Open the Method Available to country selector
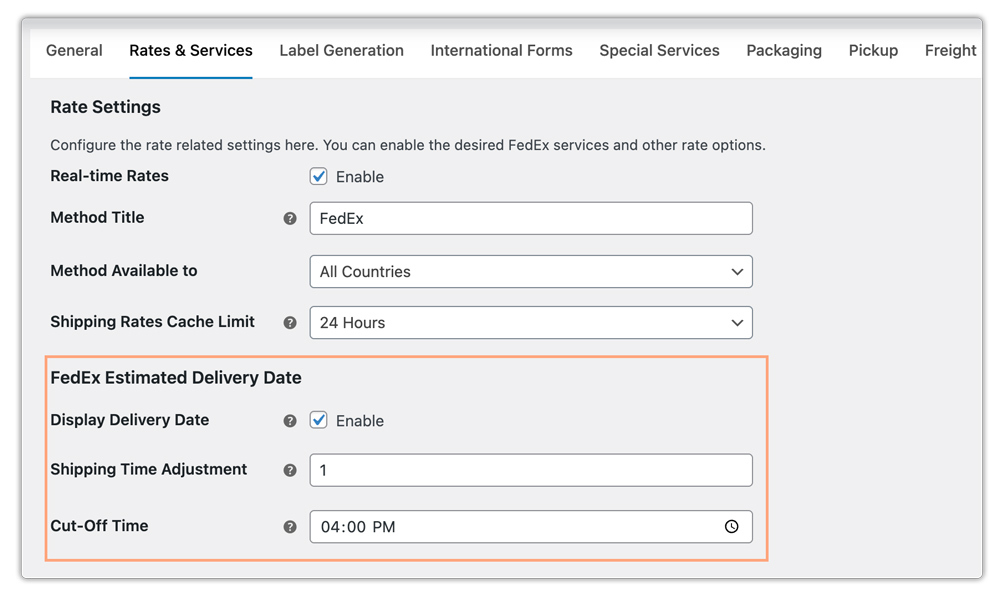 [x=530, y=271]
